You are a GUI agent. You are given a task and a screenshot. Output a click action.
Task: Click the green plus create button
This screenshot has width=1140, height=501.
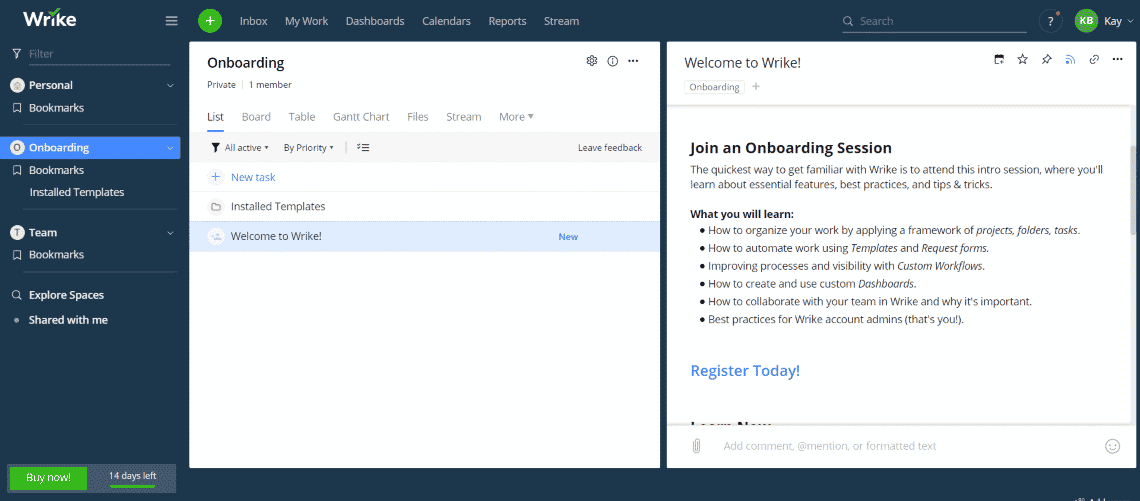(x=210, y=21)
